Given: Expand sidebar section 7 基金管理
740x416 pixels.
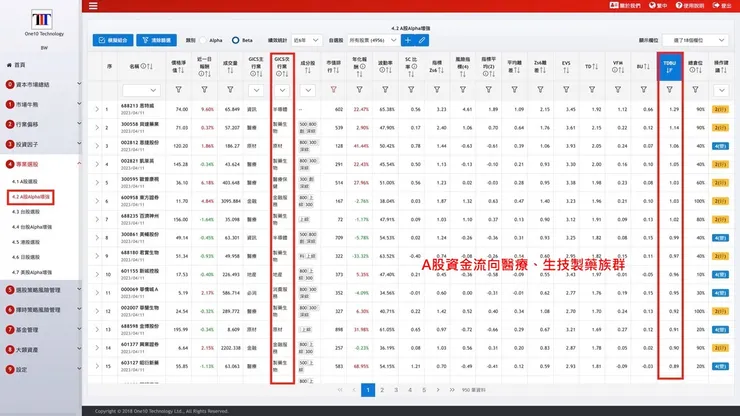Looking at the screenshot, I should (41, 330).
